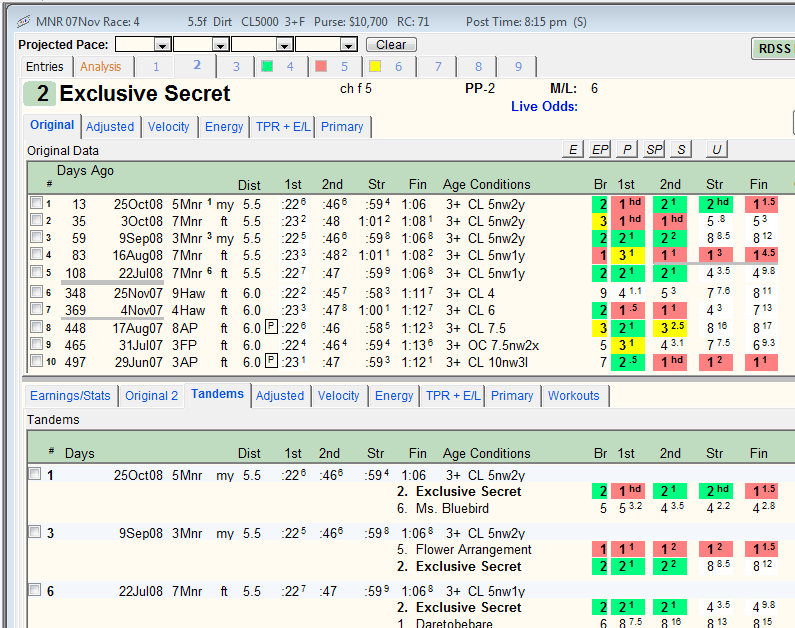The width and height of the screenshot is (795, 628).
Task: Open the second Projected Pace dropdown
Action: click(x=220, y=45)
